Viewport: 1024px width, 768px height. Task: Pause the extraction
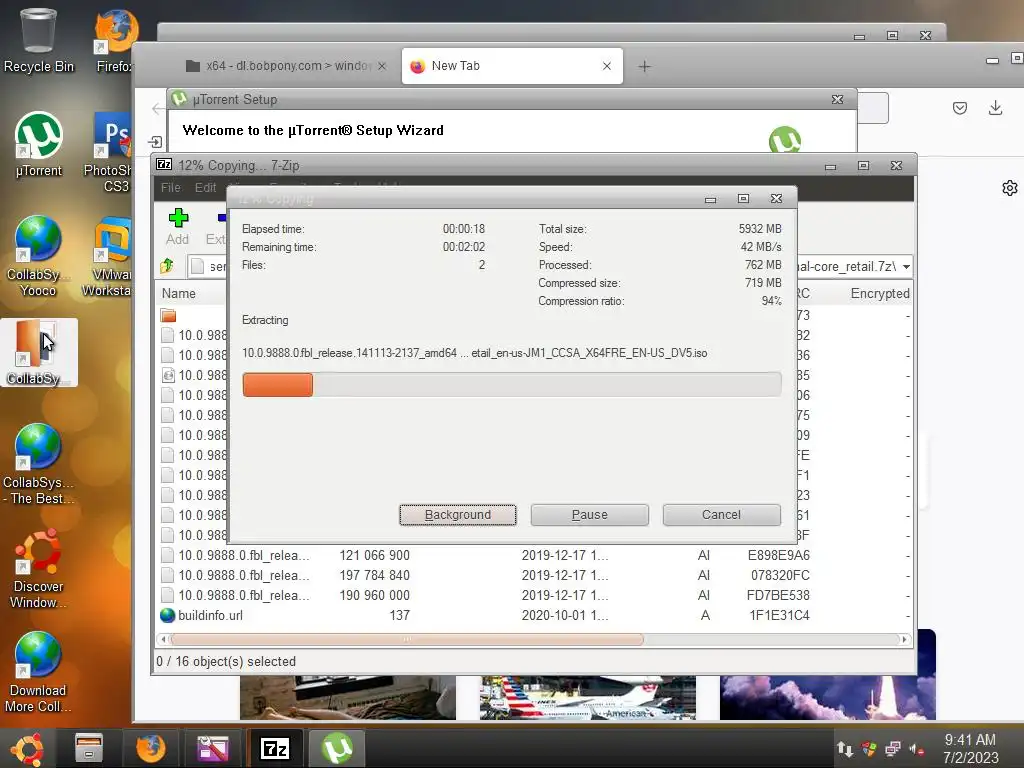[590, 515]
